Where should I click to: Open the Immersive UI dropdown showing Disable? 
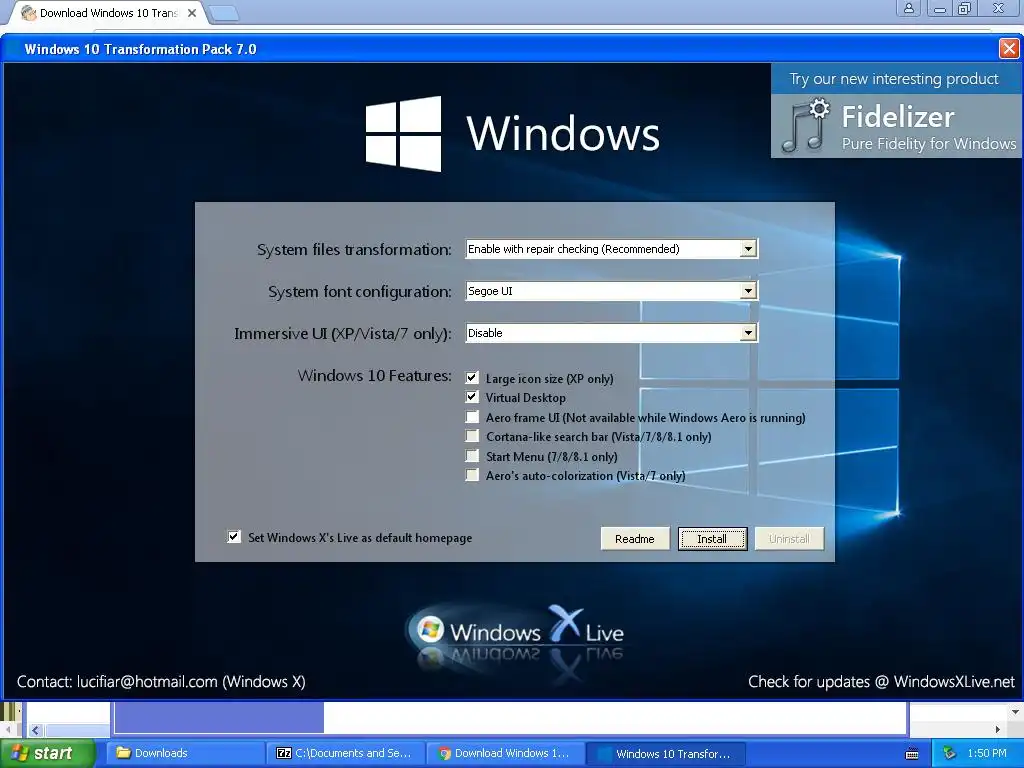click(611, 332)
